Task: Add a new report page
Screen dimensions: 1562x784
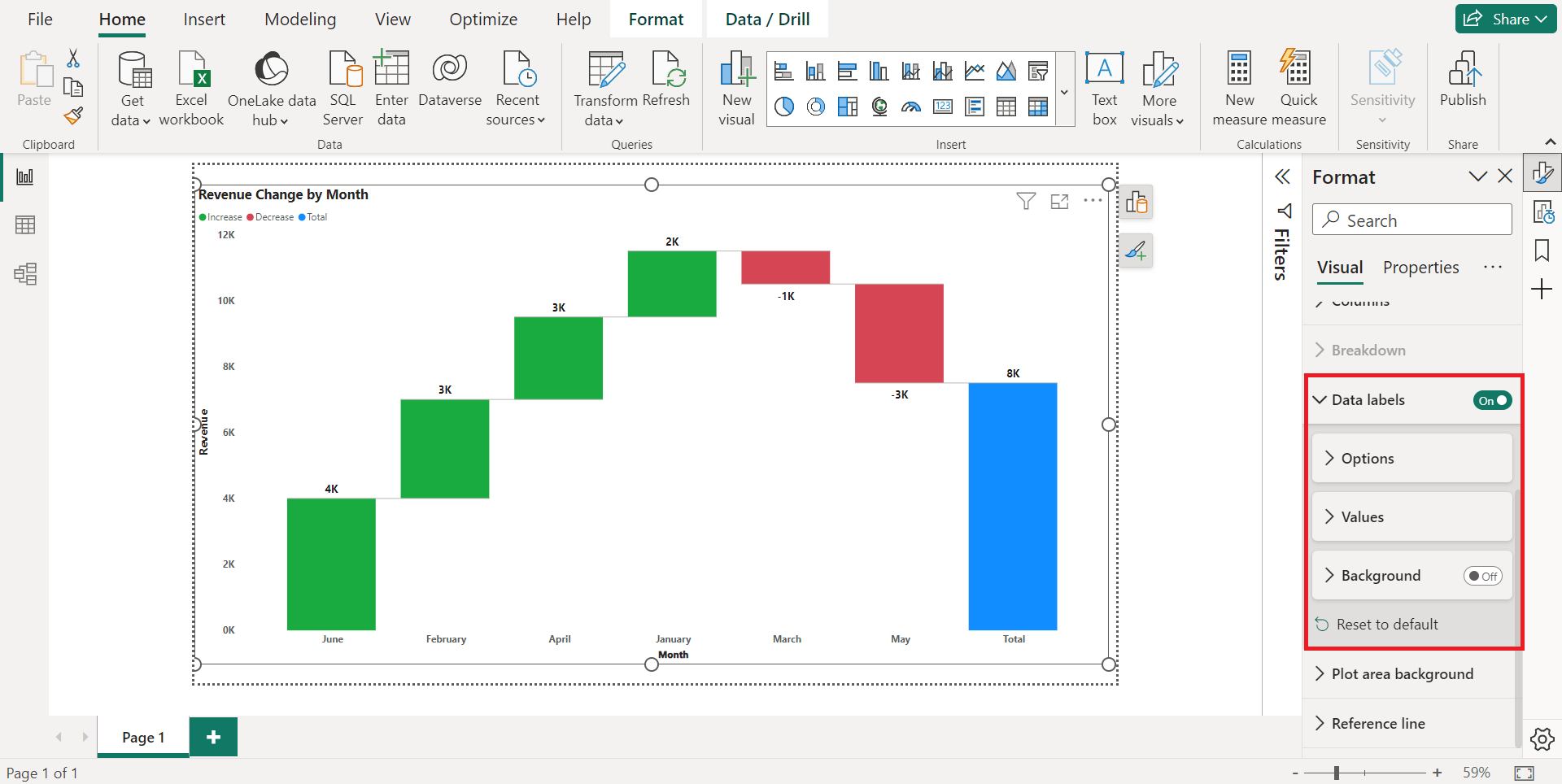Action: pos(213,737)
